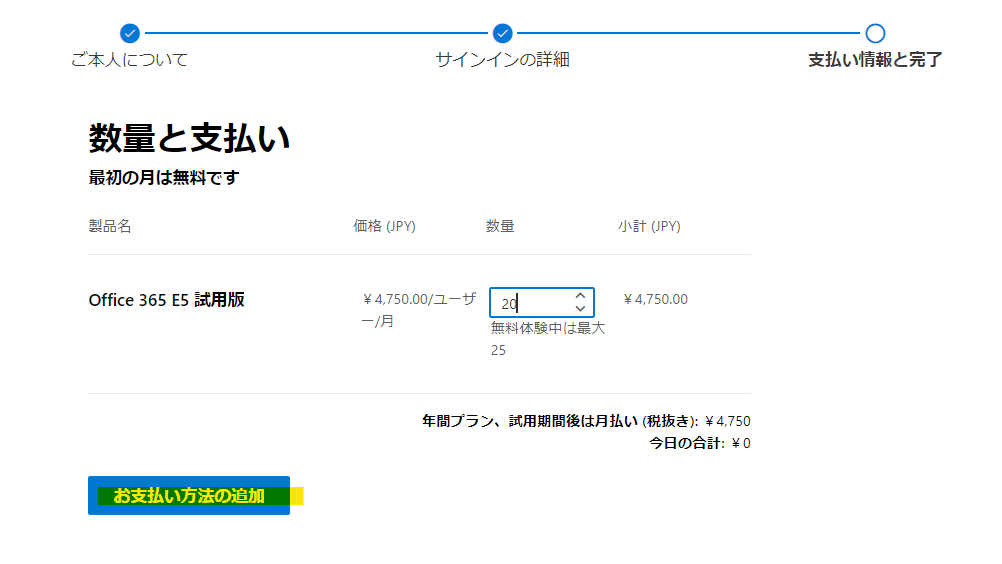Image resolution: width=1002 pixels, height=564 pixels.
Task: Click the 数量と支払い heading
Action: [x=189, y=139]
